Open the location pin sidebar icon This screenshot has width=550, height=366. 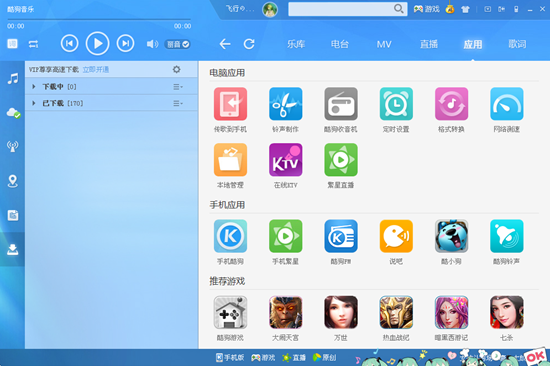click(x=13, y=181)
